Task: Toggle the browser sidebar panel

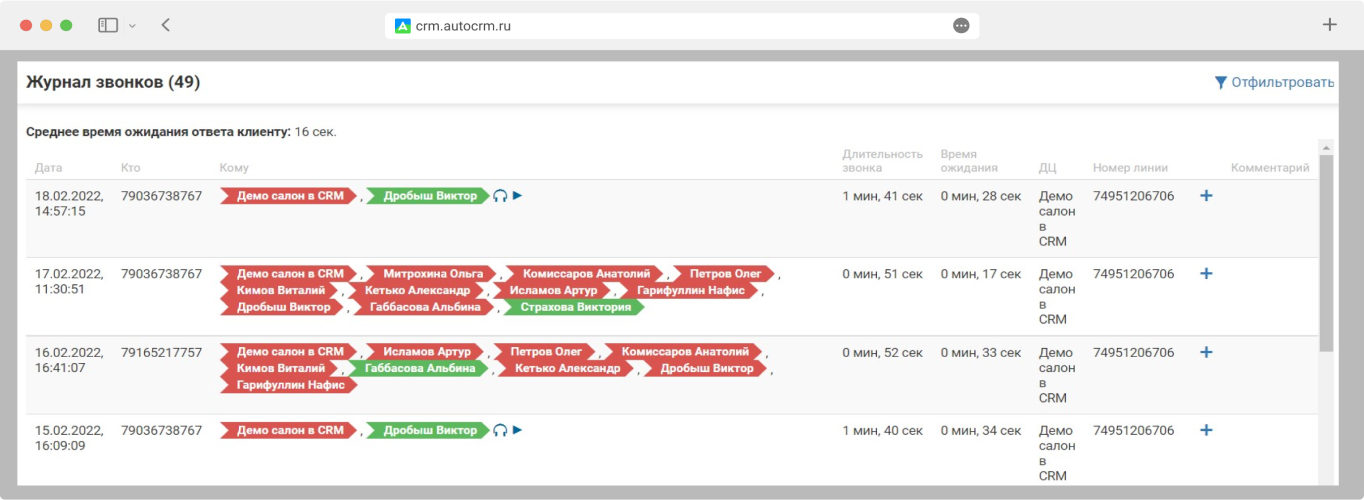Action: [x=108, y=25]
